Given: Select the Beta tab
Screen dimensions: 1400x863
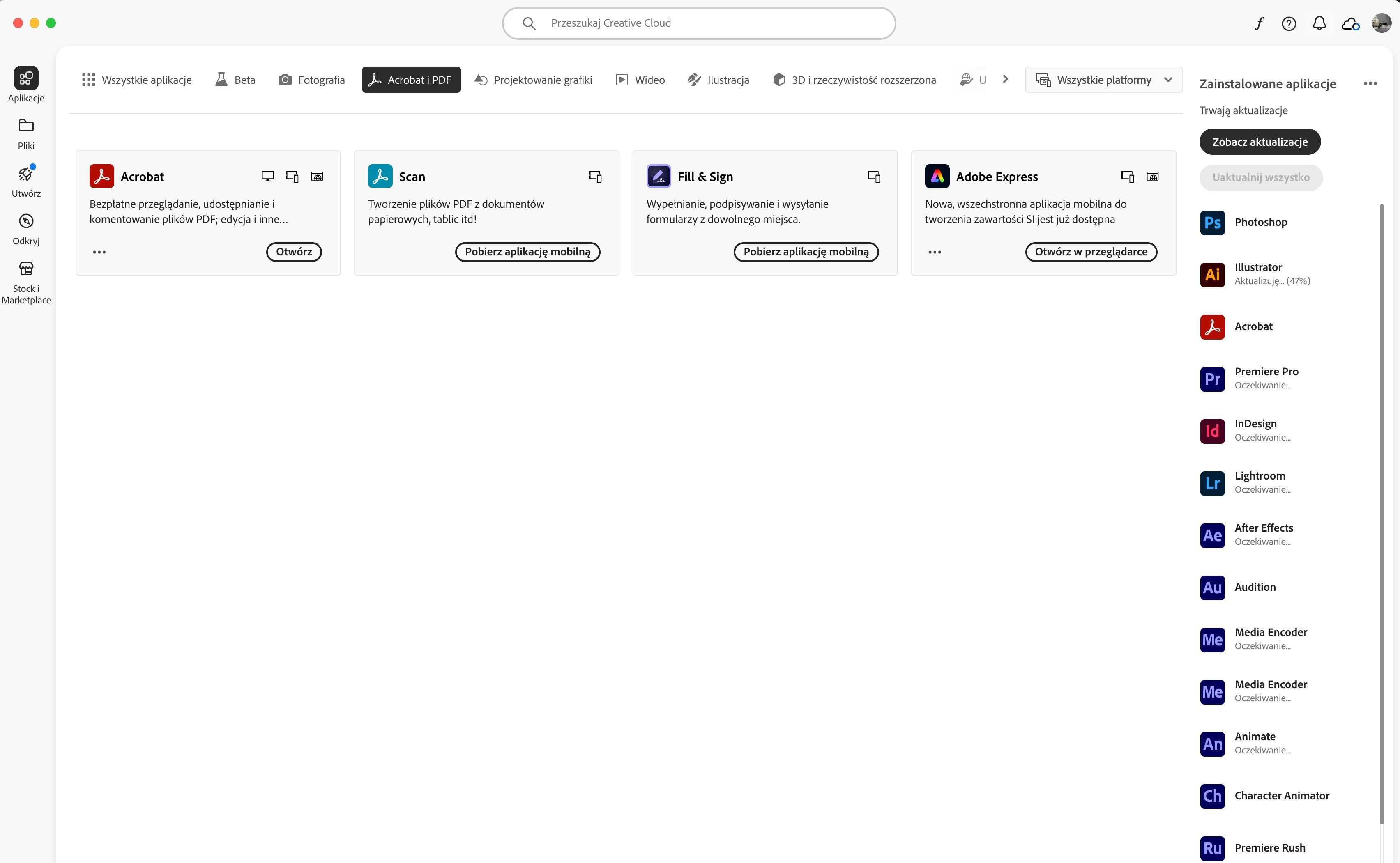Looking at the screenshot, I should 235,80.
